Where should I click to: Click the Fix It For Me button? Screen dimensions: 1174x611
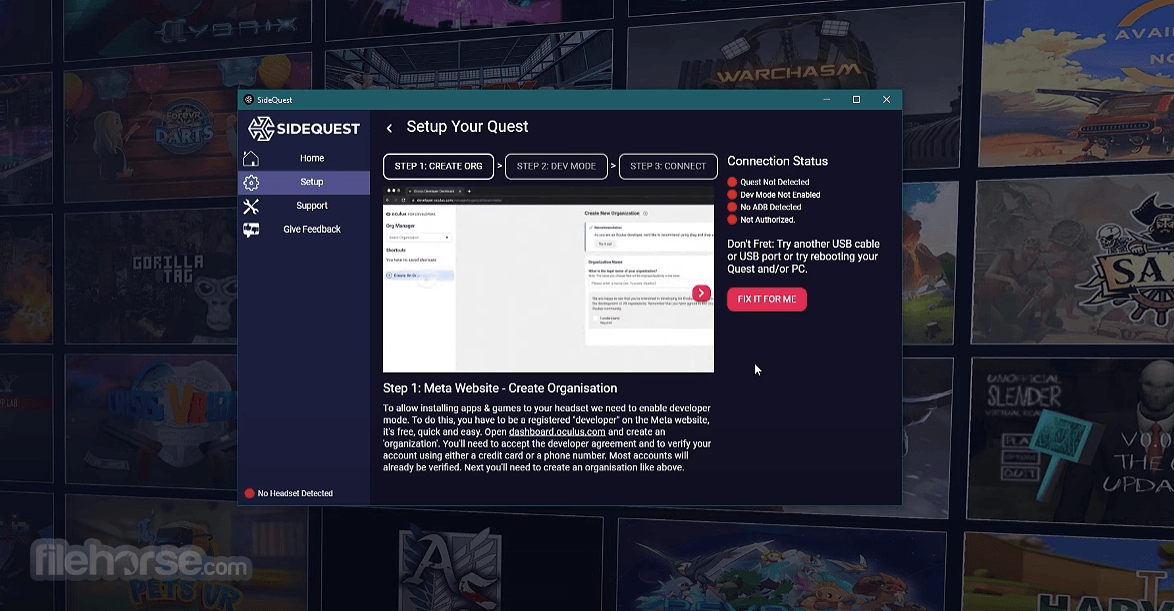pos(767,300)
